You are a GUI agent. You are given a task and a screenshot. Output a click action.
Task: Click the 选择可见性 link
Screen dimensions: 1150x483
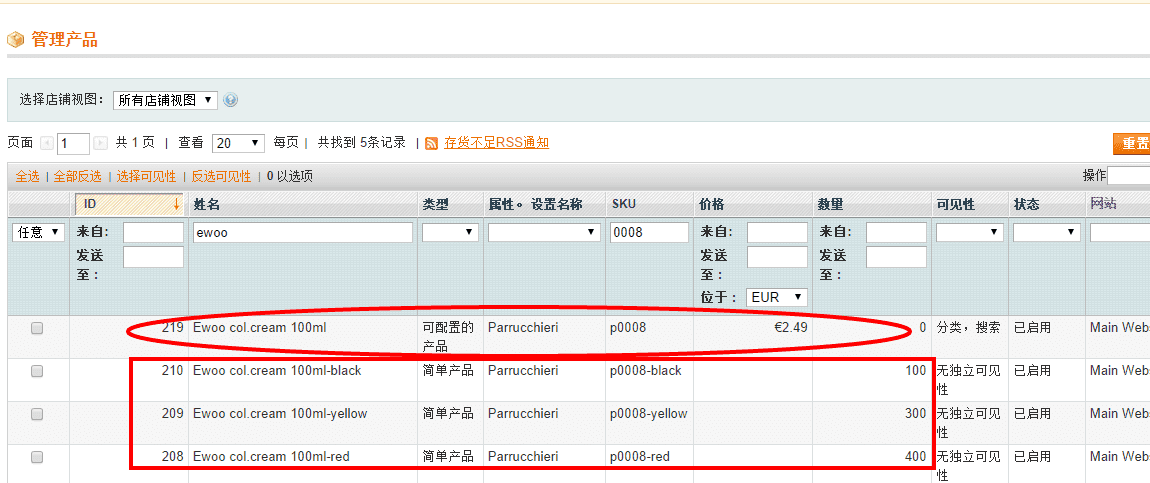point(147,177)
